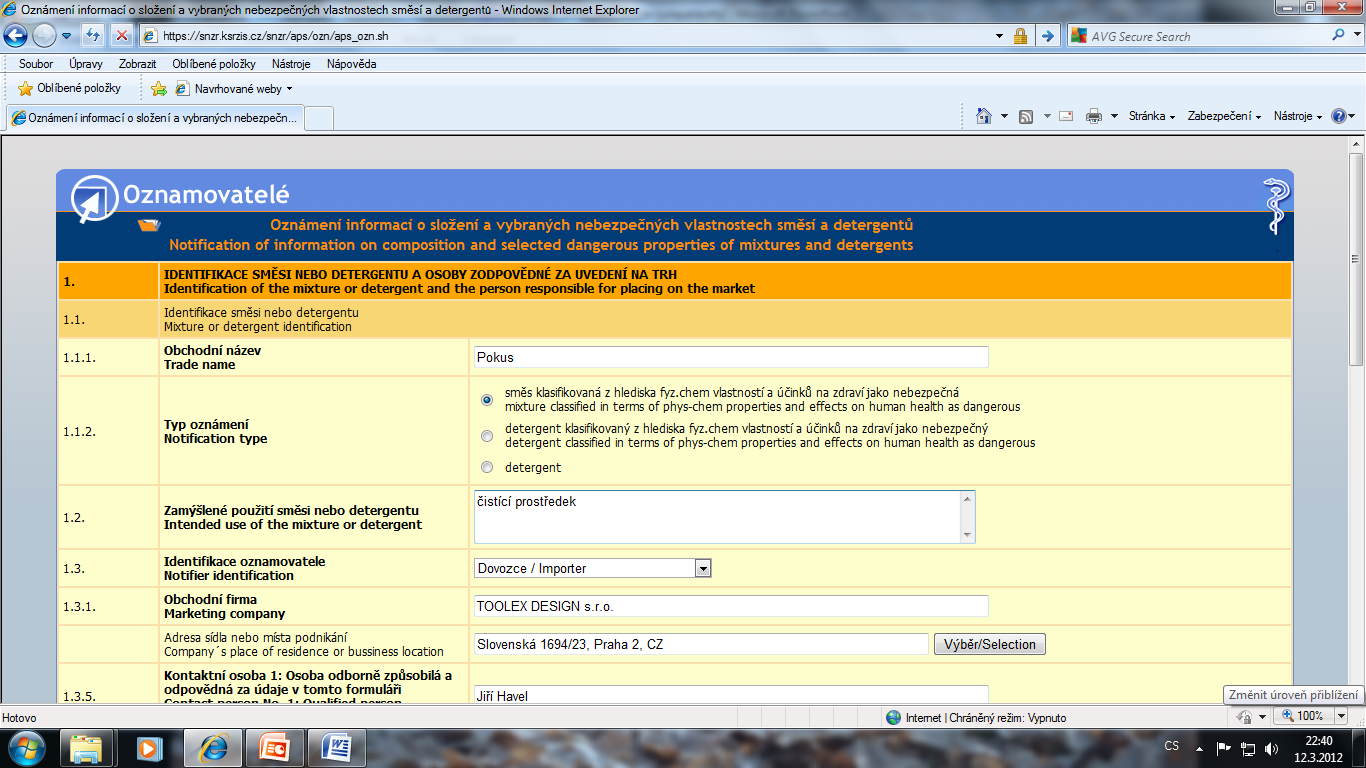Click the snake staff emblem icon
Screen dimensions: 1366x768
(x=1276, y=206)
